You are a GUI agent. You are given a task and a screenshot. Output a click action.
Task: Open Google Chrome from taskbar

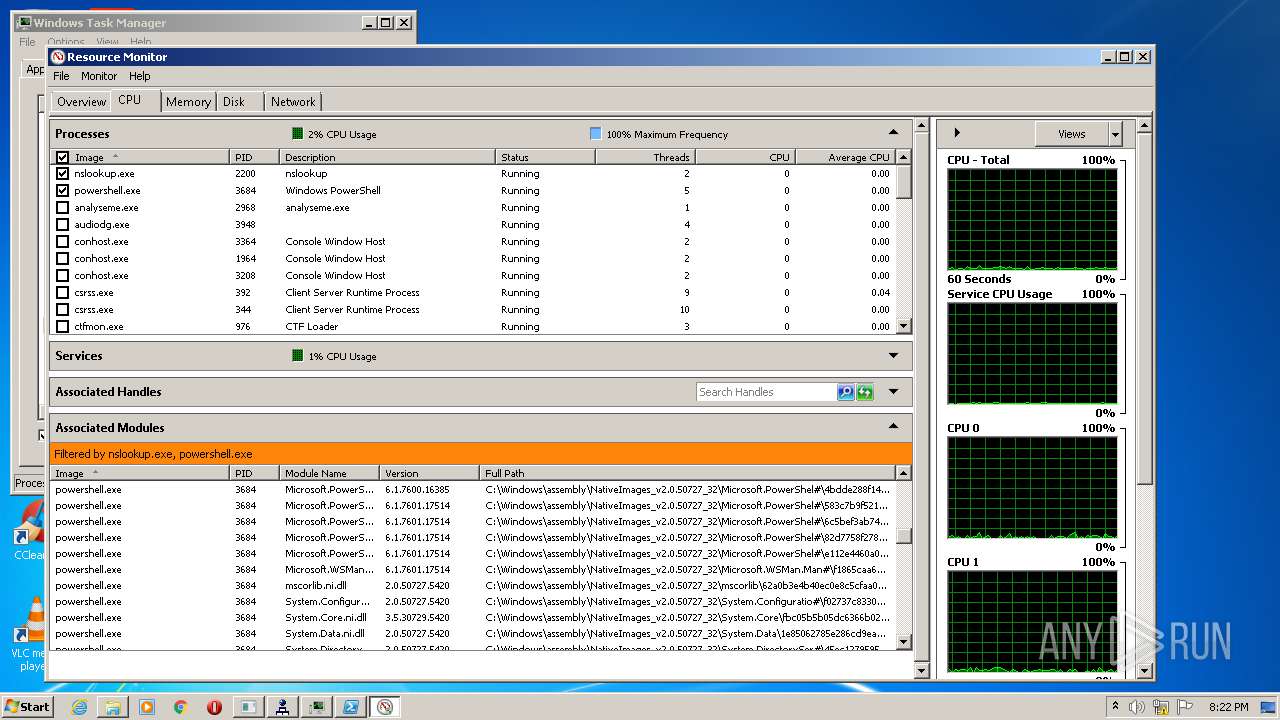180,707
